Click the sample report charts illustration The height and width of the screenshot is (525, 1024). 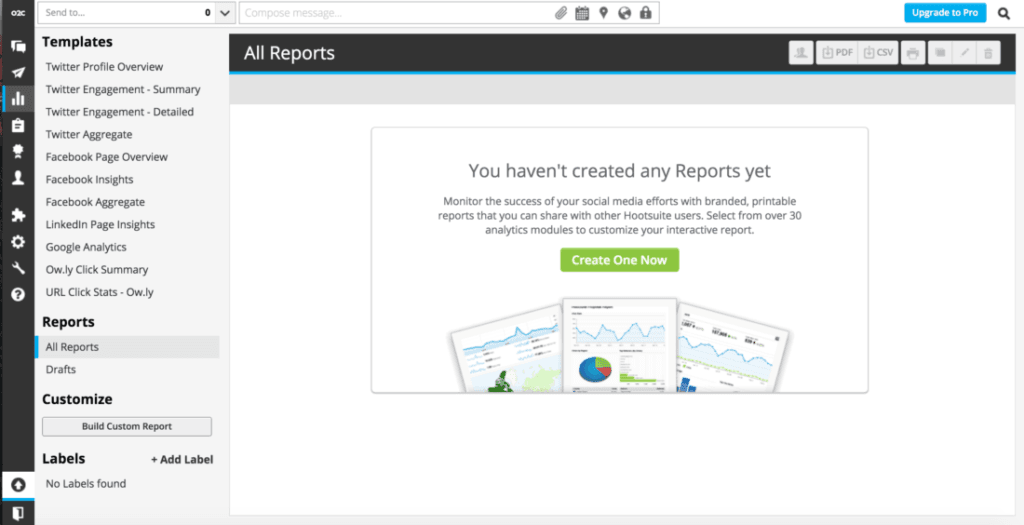(619, 343)
